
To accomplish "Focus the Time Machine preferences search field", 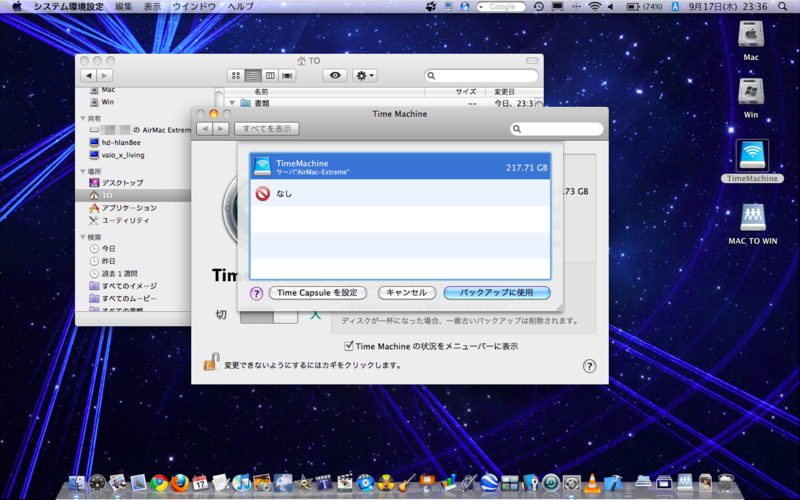I will tap(557, 129).
